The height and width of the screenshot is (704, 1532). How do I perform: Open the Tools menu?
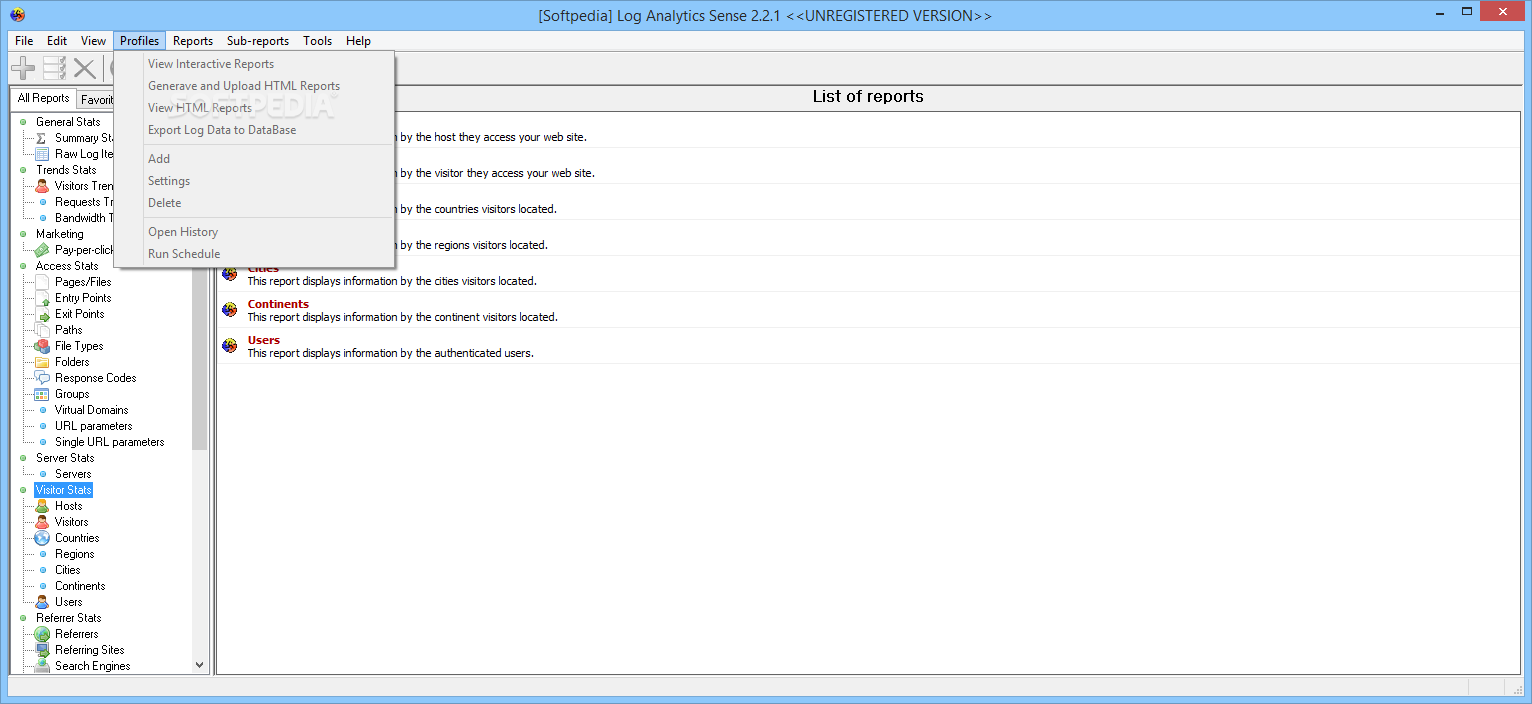(318, 41)
